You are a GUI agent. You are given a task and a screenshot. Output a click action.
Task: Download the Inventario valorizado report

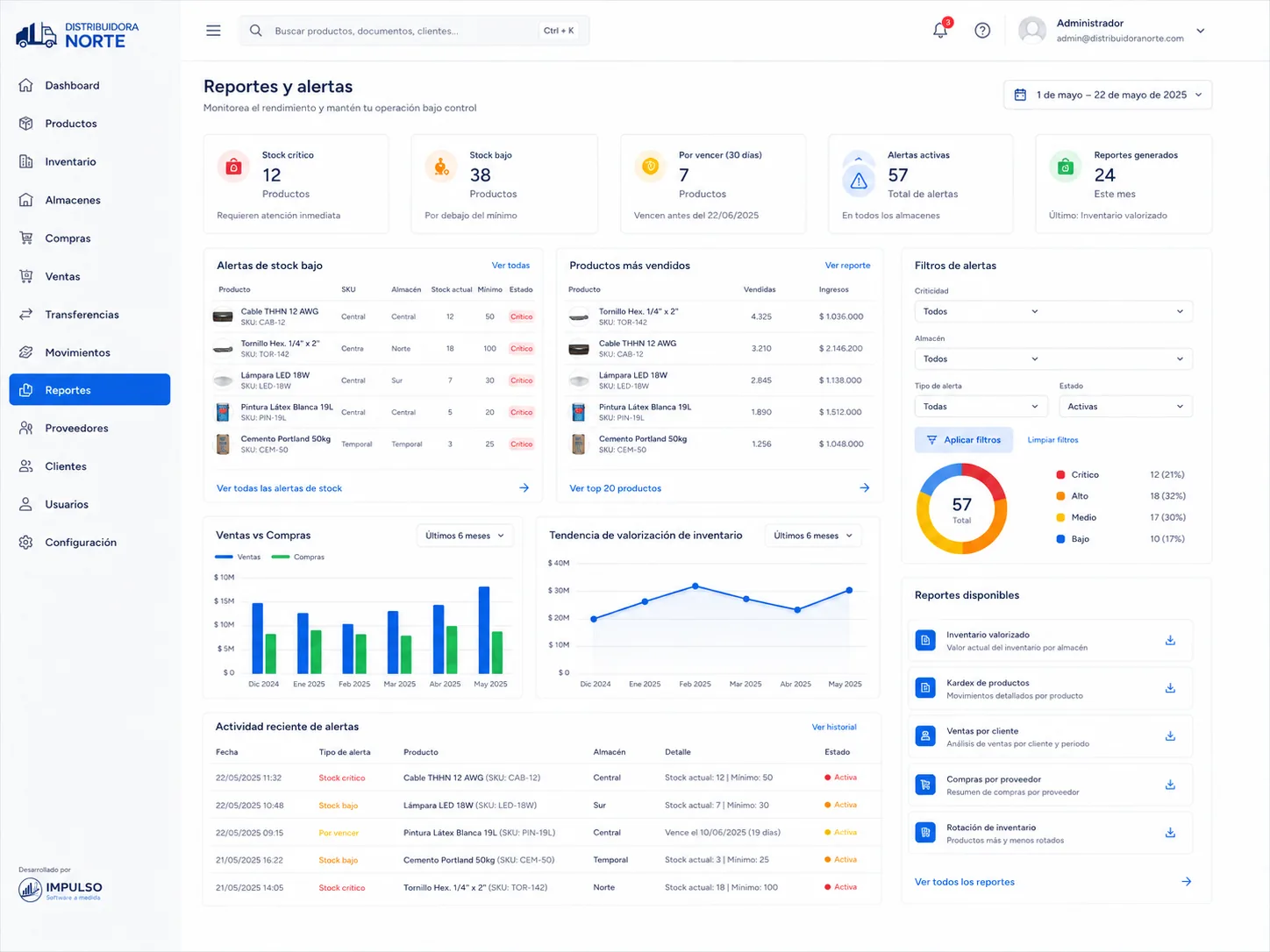point(1170,641)
